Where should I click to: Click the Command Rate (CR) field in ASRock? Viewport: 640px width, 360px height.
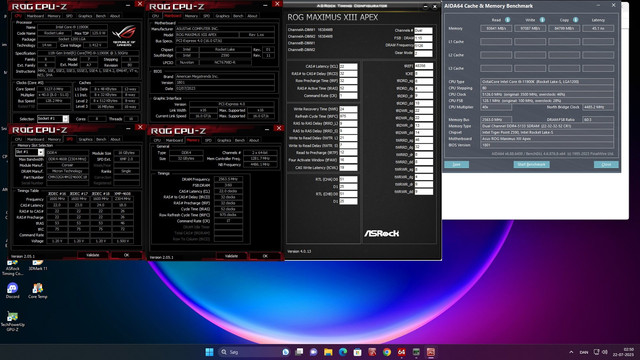click(x=348, y=96)
